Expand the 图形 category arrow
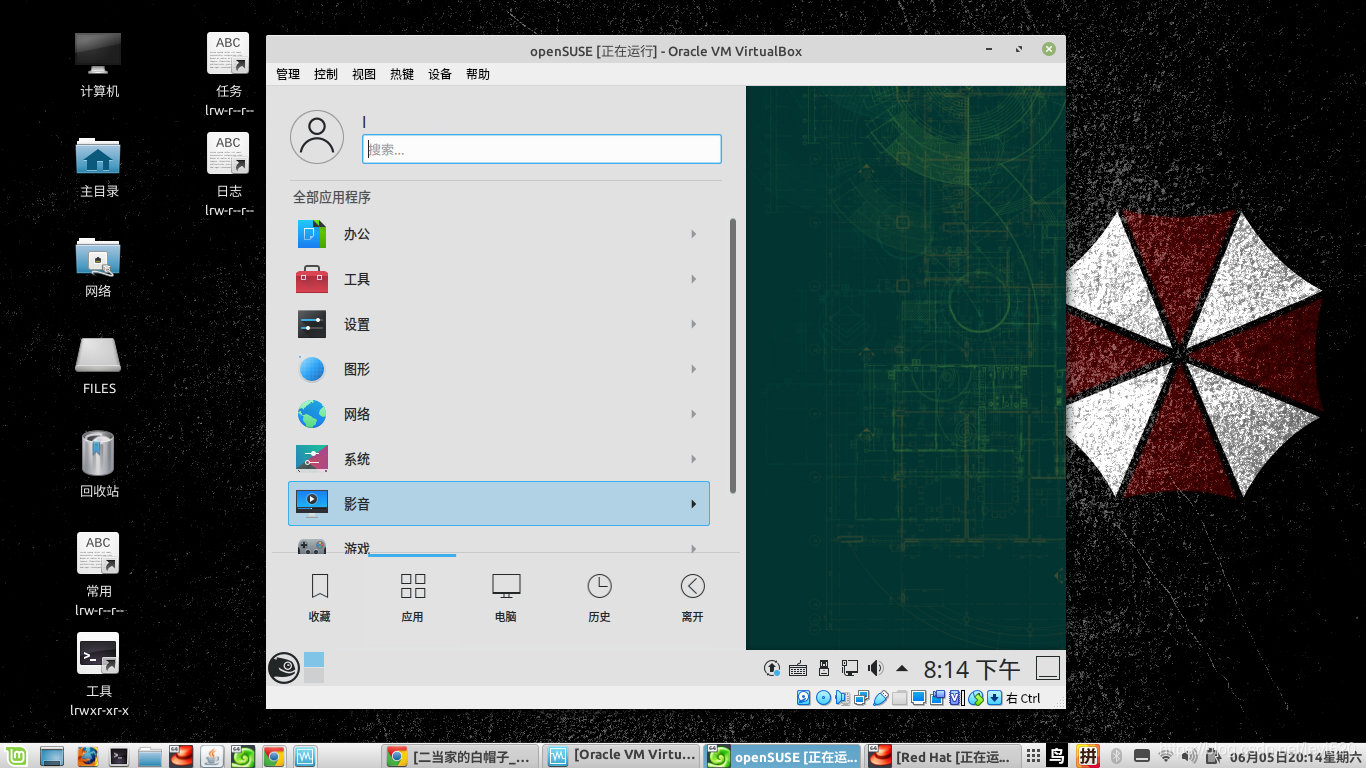Image resolution: width=1366 pixels, height=768 pixels. point(693,369)
